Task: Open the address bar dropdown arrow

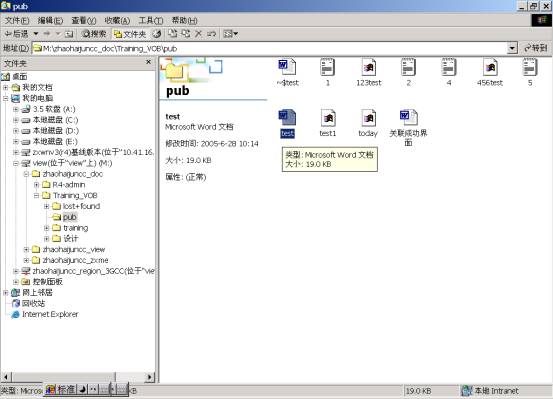Action: tap(512, 48)
